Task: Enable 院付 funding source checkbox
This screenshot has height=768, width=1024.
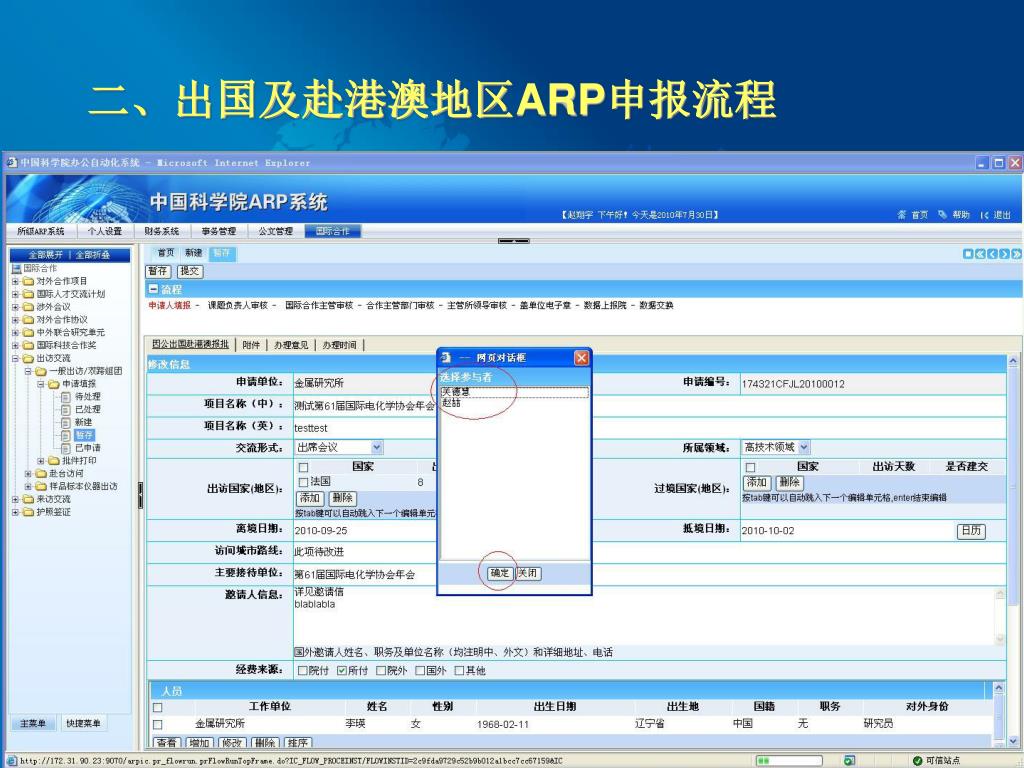Action: point(302,671)
